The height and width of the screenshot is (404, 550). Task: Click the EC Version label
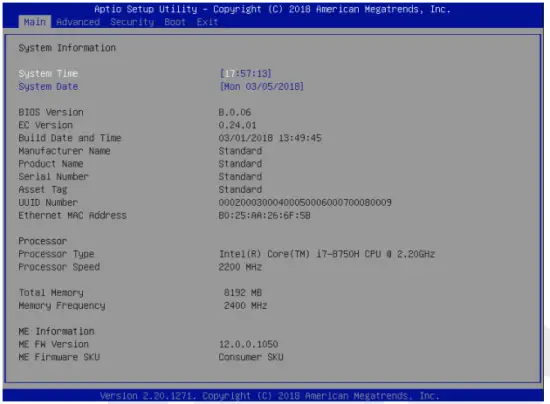[x=46, y=125]
